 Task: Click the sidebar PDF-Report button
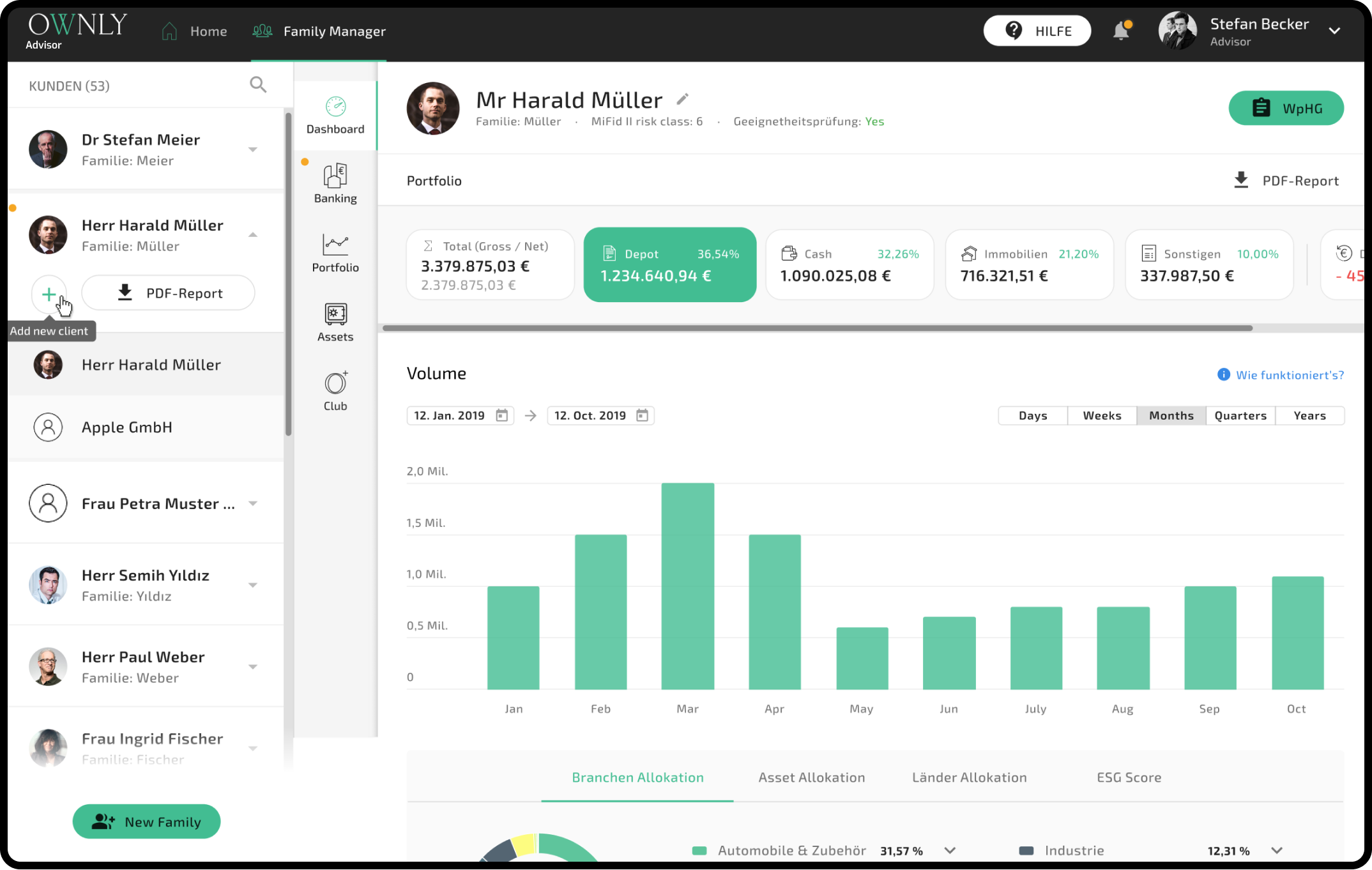169,293
